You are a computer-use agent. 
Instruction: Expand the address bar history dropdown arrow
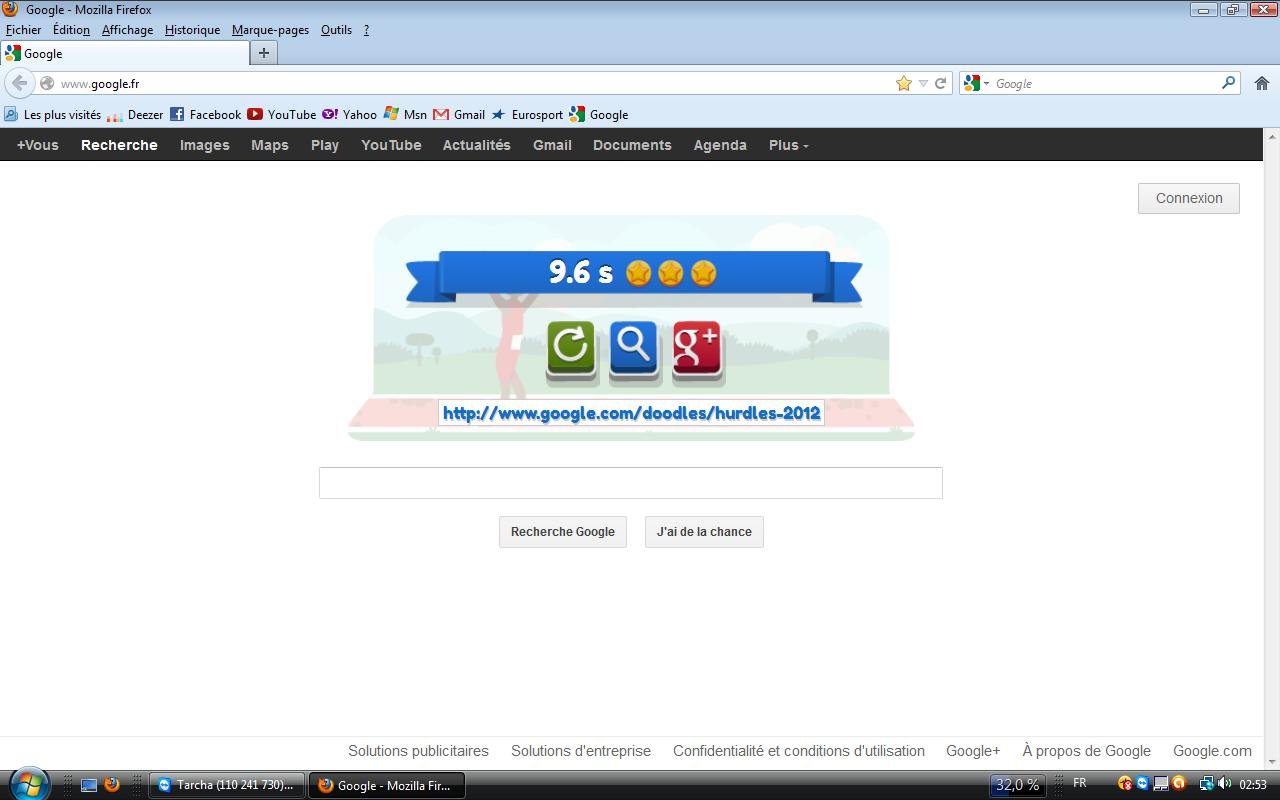[x=923, y=84]
